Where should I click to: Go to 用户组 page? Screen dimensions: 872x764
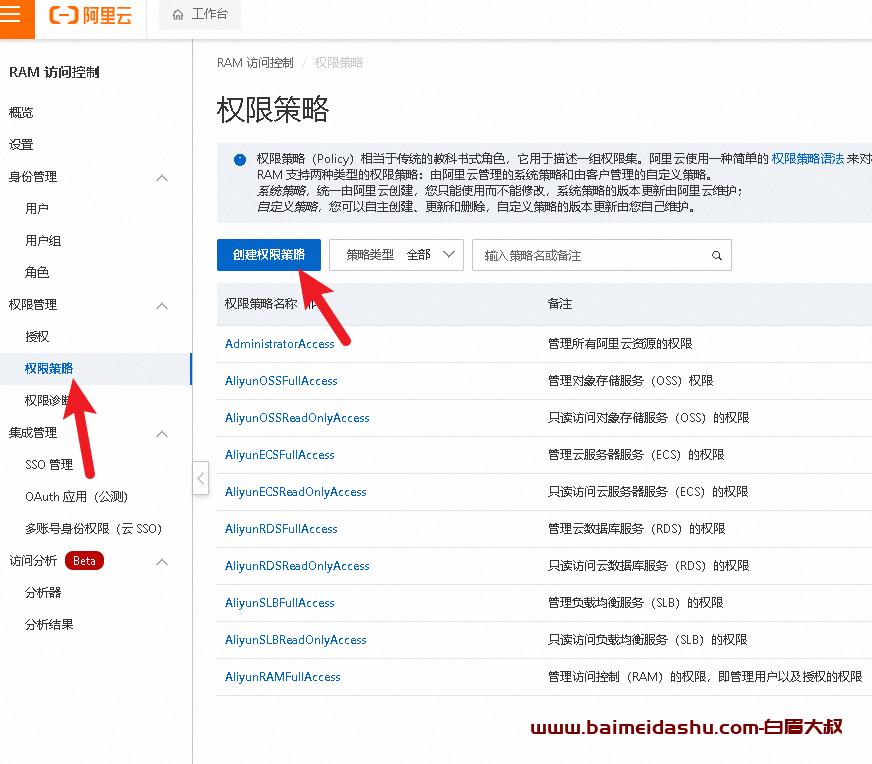[x=43, y=241]
